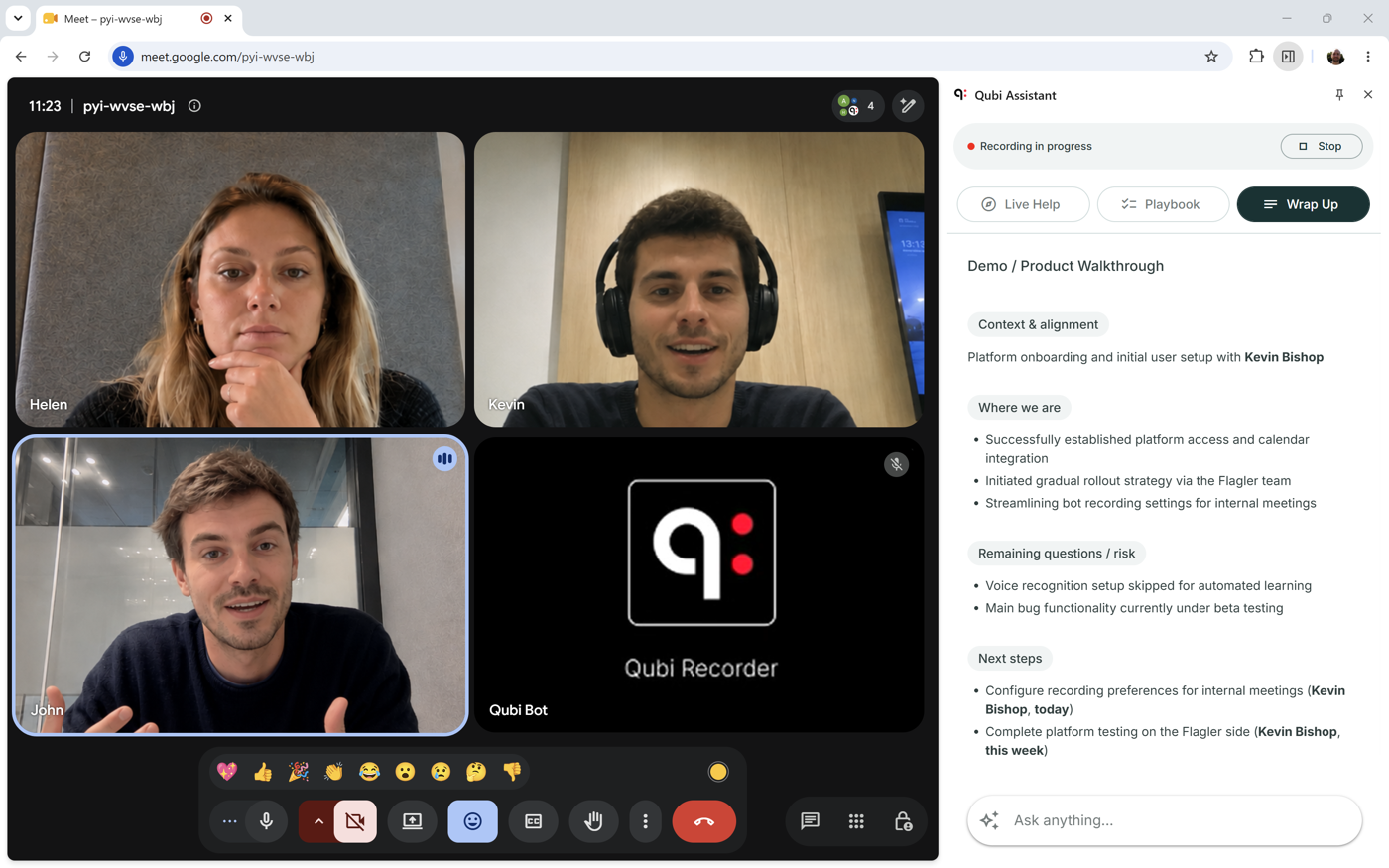
Task: Switch to the Live Help tab
Action: pyautogui.click(x=1023, y=204)
